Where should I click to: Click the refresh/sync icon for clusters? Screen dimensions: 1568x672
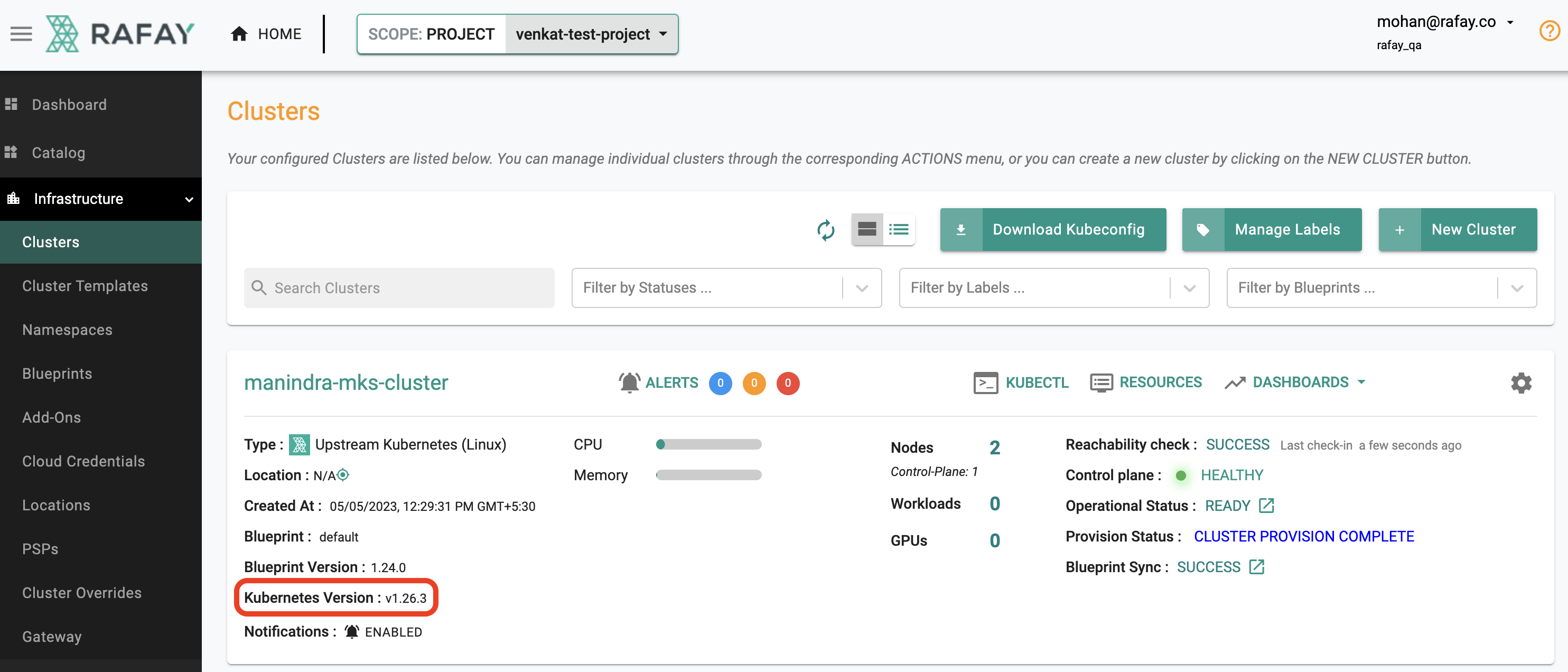click(x=826, y=229)
